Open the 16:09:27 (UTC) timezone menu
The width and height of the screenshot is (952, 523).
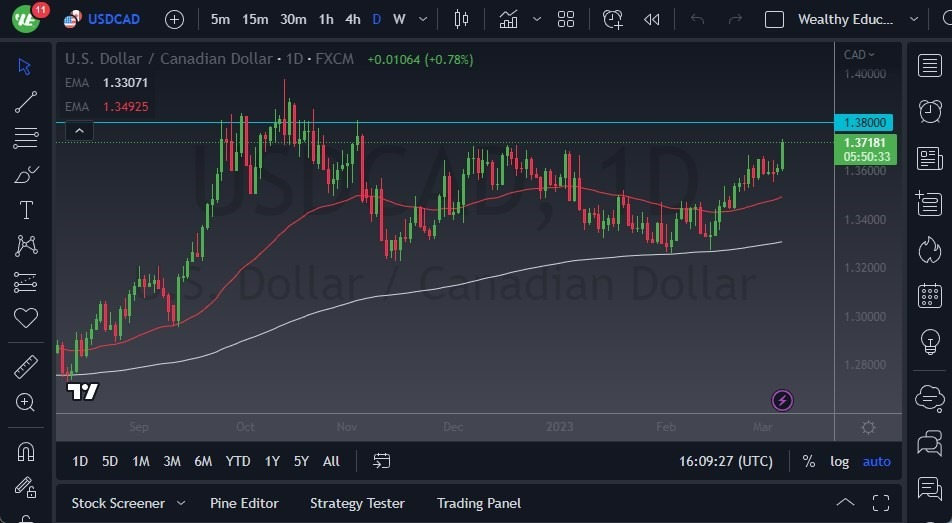click(726, 462)
